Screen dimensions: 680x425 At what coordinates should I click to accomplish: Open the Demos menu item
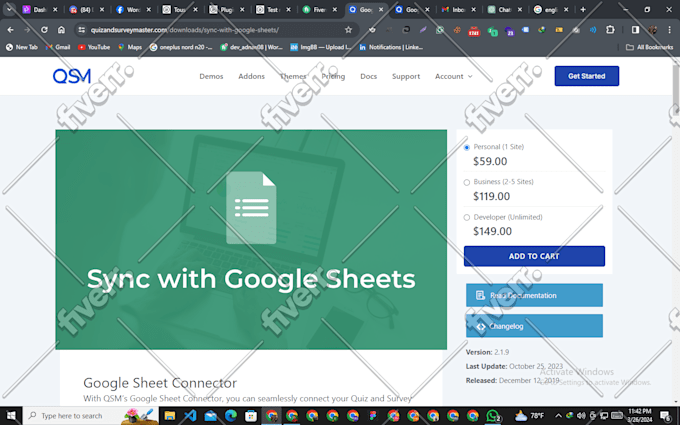pyautogui.click(x=211, y=76)
